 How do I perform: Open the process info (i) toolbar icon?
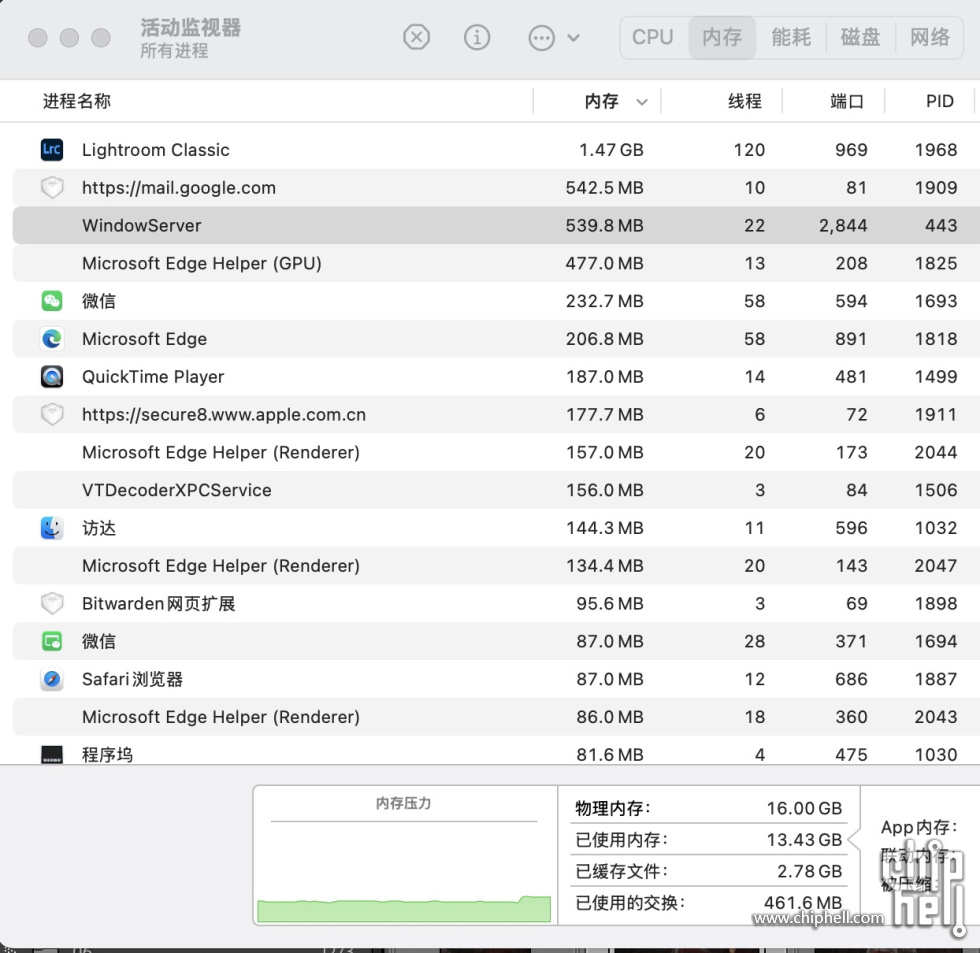[x=477, y=37]
